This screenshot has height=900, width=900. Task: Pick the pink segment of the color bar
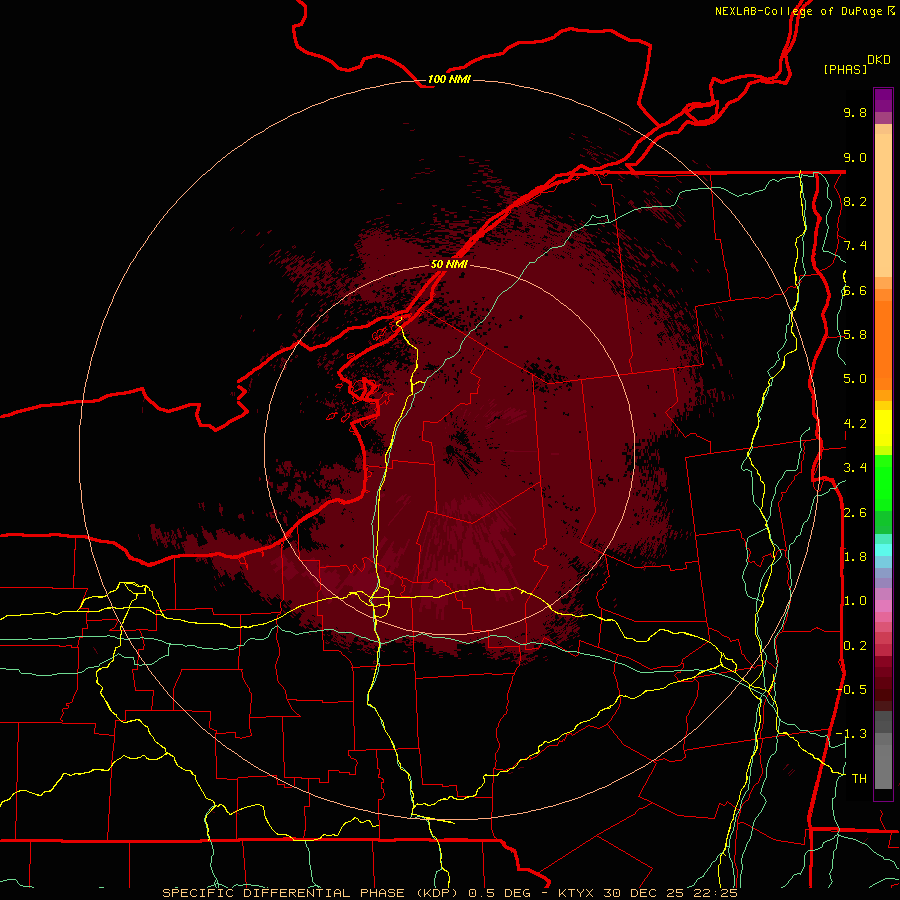tap(883, 606)
